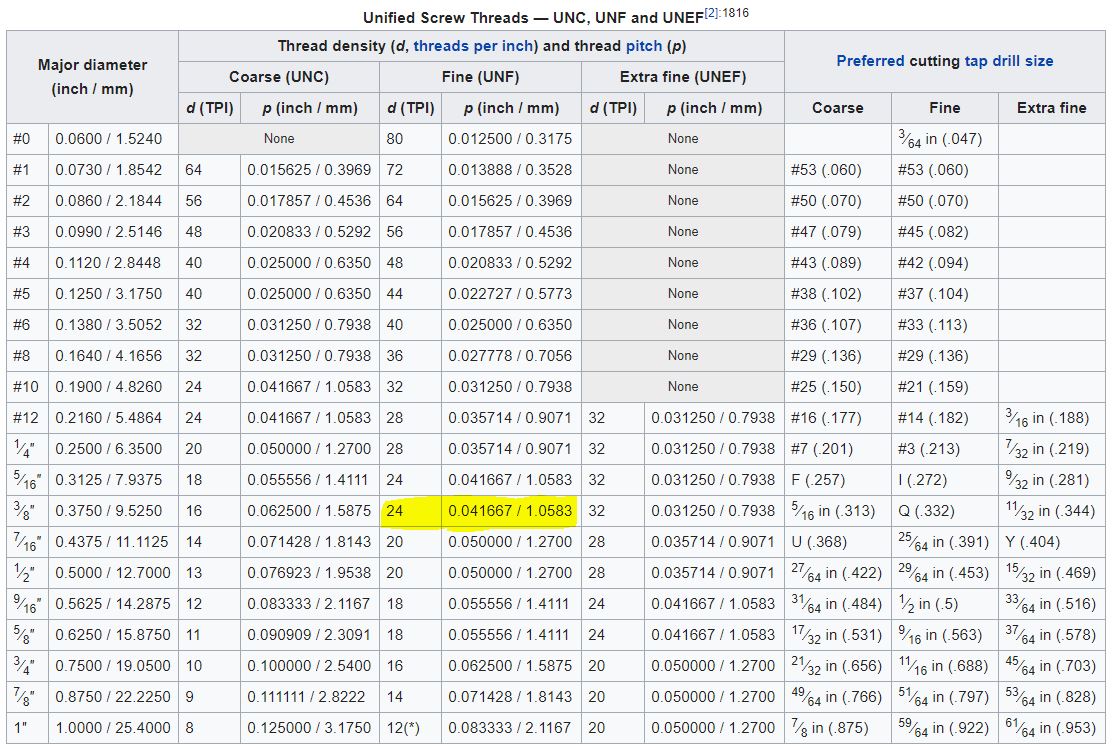The height and width of the screenshot is (749, 1116).
Task: Select the 12(*) fine TPI cell
Action: pyautogui.click(x=406, y=728)
